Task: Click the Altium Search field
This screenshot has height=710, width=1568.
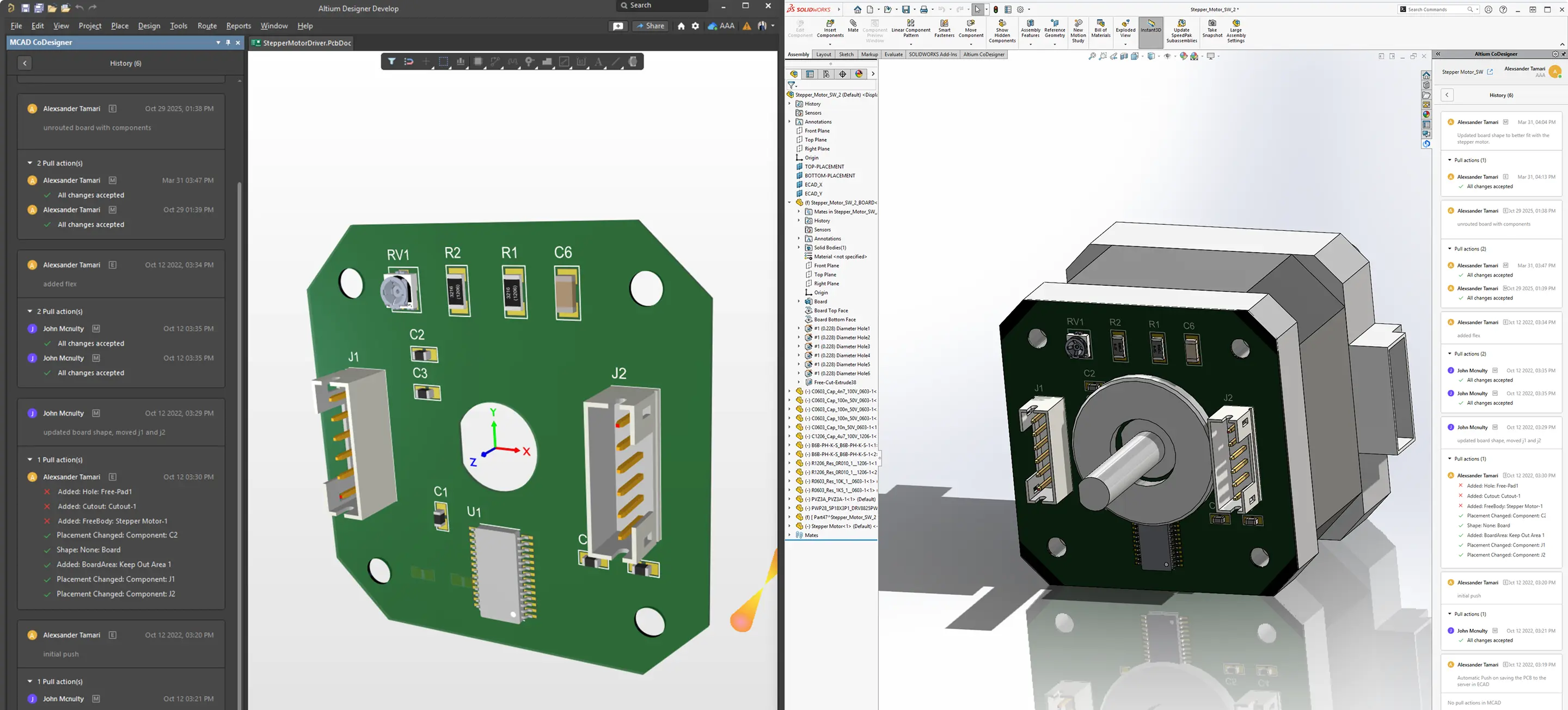Action: [x=661, y=5]
